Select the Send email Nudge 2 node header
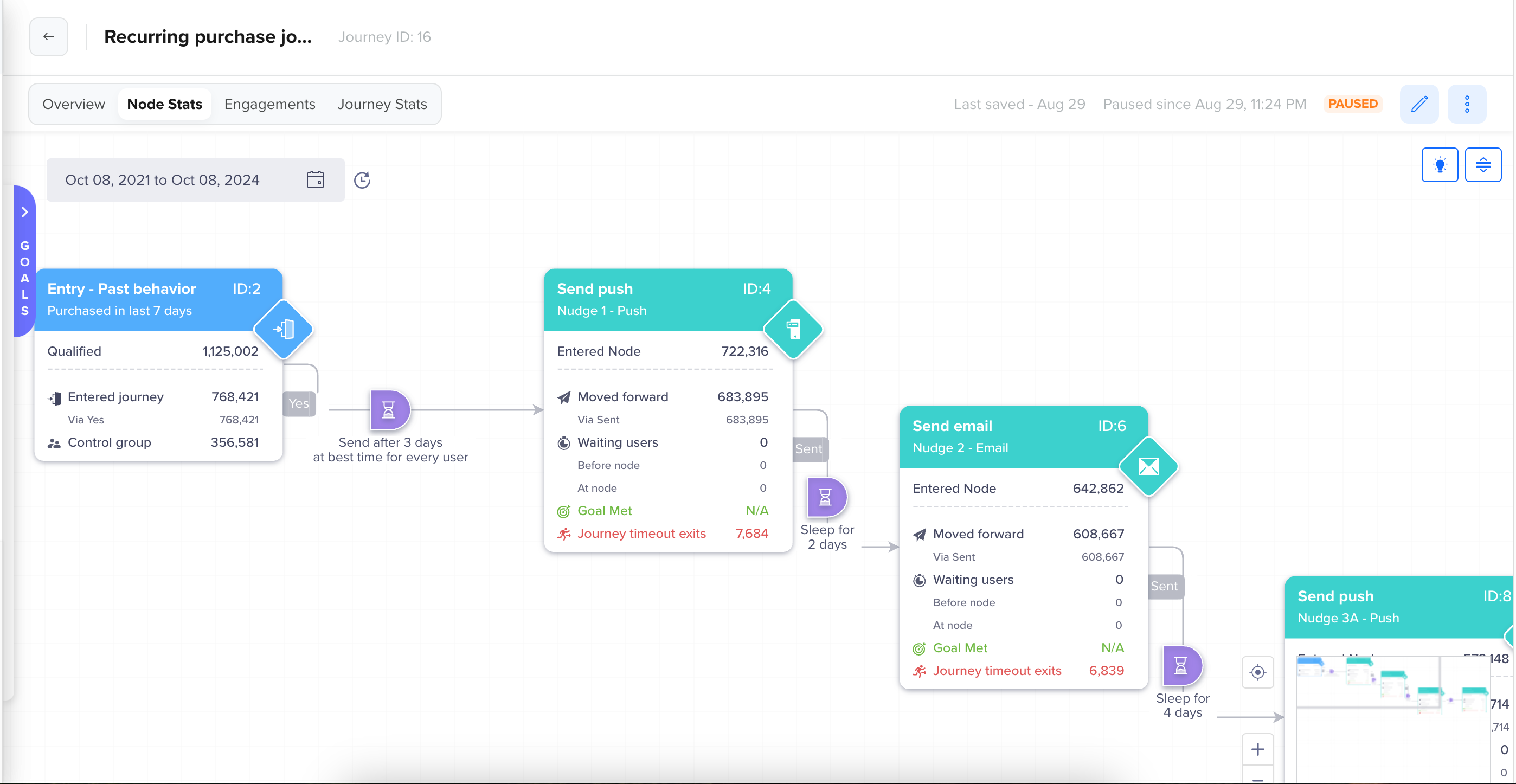This screenshot has width=1516, height=784. point(1024,437)
